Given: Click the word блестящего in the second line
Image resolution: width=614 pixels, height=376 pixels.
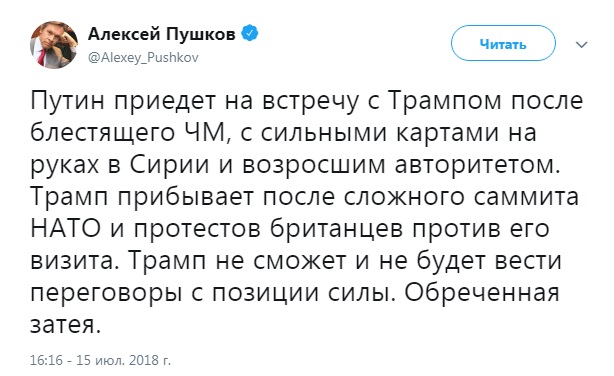Looking at the screenshot, I should [102, 133].
